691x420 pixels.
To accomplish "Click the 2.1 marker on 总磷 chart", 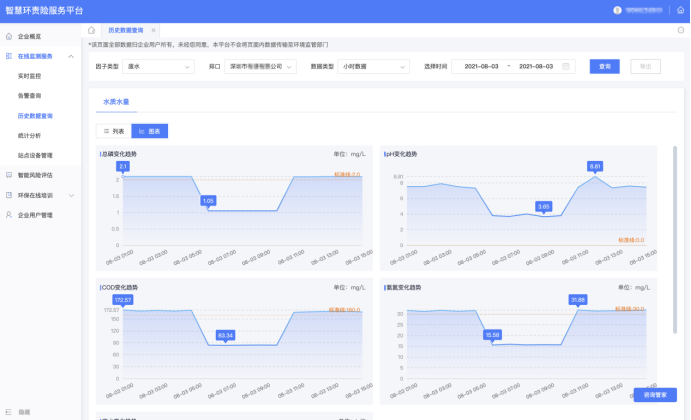I will click(123, 167).
